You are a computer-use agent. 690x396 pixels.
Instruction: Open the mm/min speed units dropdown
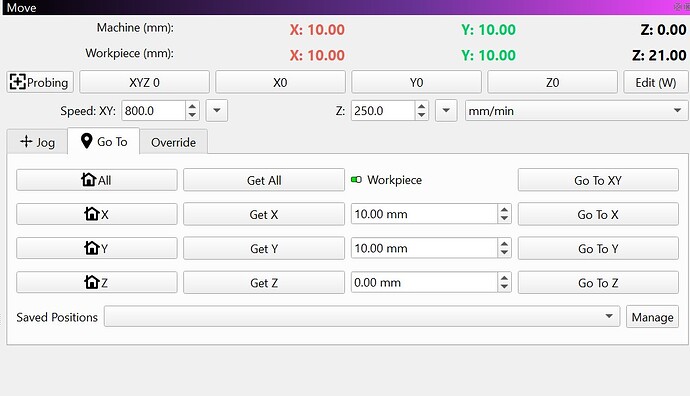point(576,110)
